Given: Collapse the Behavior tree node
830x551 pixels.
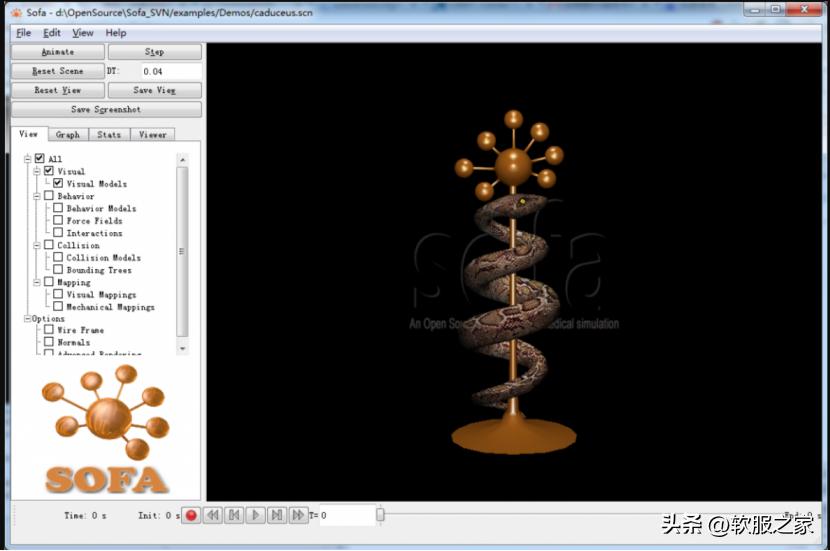Looking at the screenshot, I should click(x=36, y=196).
